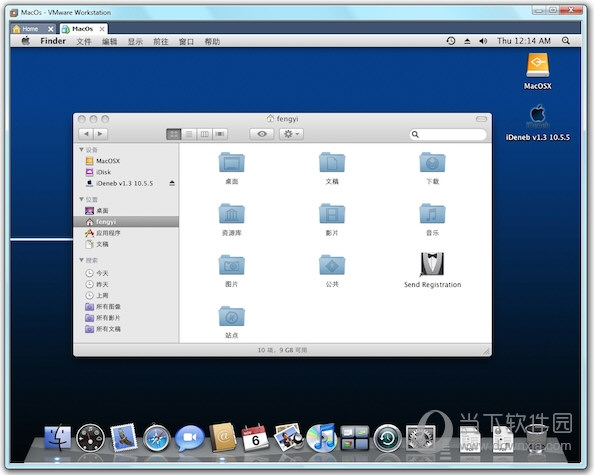Open Time Machine in the Dock

pos(387,438)
